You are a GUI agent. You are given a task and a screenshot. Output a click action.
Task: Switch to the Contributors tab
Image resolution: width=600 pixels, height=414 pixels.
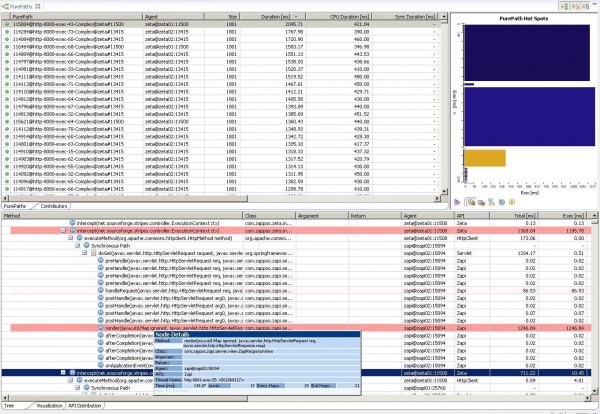54,206
